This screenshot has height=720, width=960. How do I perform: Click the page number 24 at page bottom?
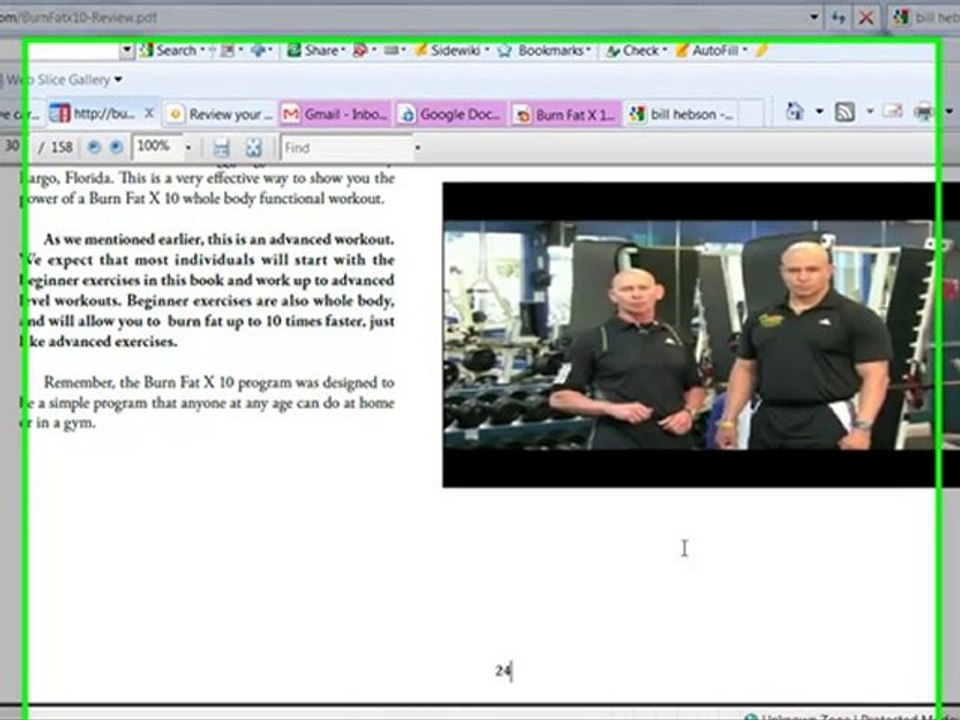(x=503, y=671)
